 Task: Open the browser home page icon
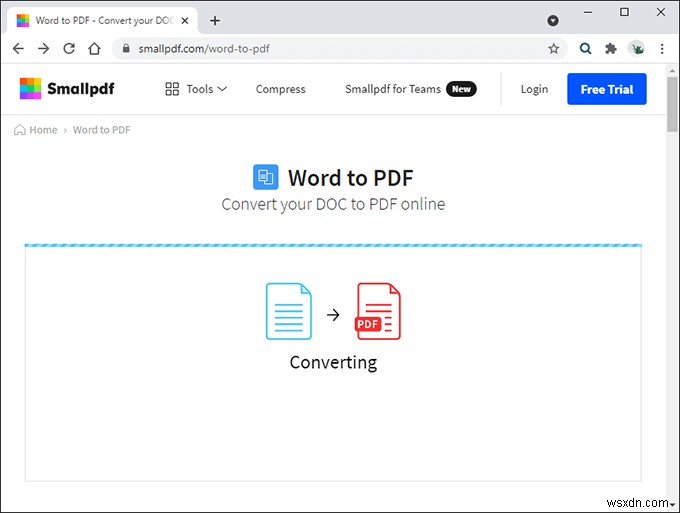(94, 49)
